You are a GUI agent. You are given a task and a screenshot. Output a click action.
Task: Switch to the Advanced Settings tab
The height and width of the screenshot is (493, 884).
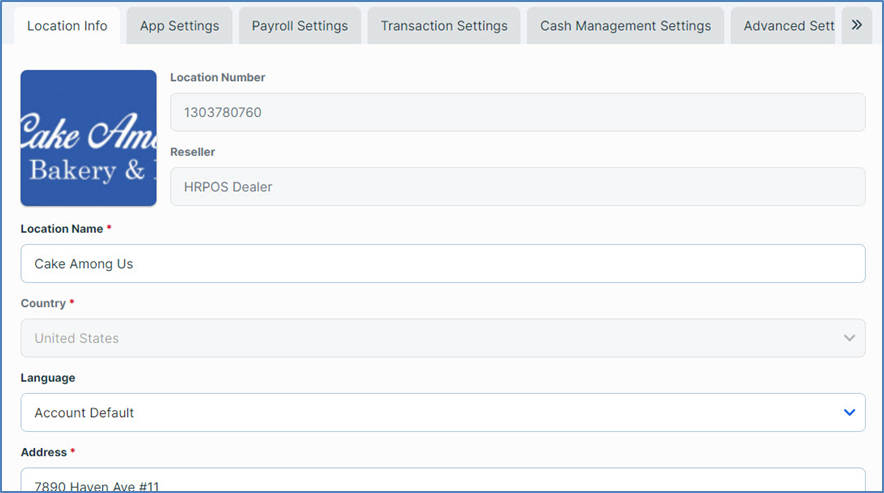pyautogui.click(x=788, y=26)
